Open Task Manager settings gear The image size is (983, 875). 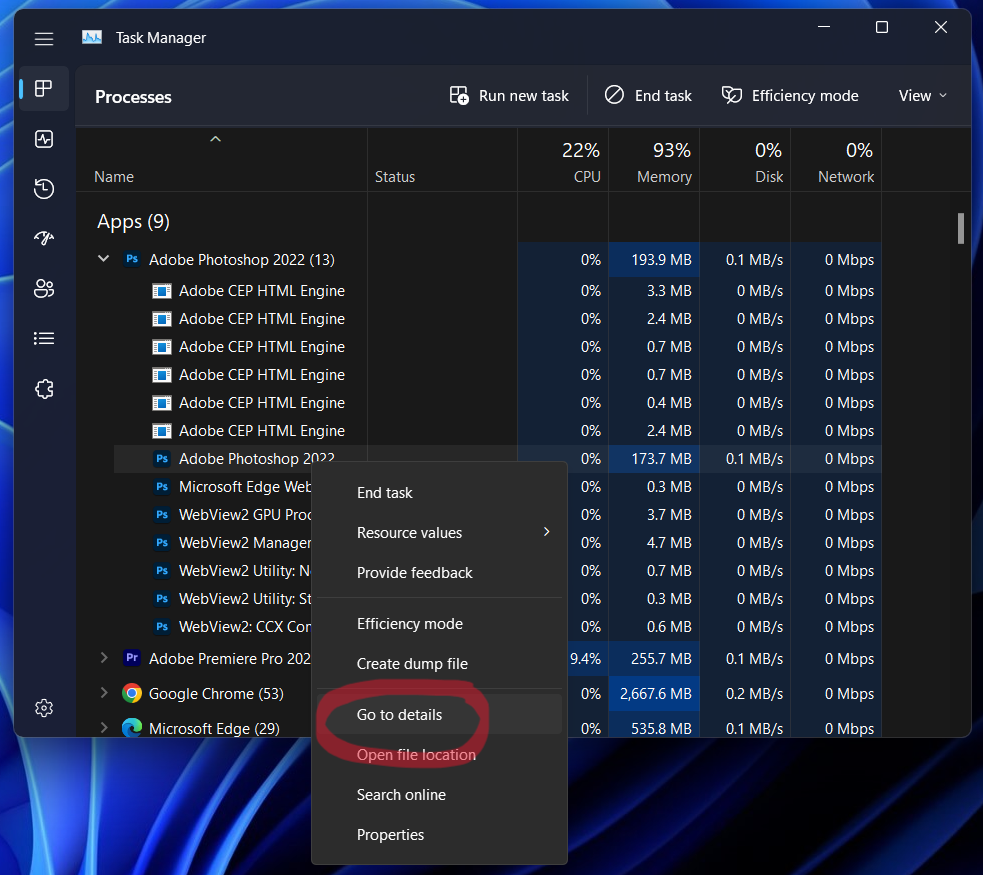[x=44, y=708]
